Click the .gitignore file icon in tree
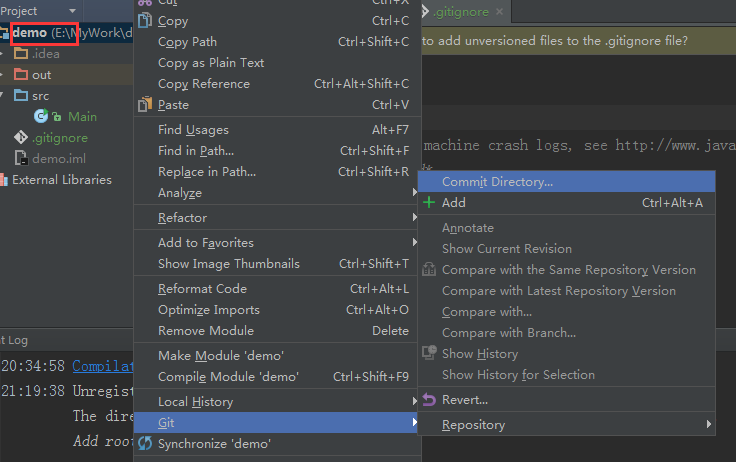736x462 pixels. [21, 138]
